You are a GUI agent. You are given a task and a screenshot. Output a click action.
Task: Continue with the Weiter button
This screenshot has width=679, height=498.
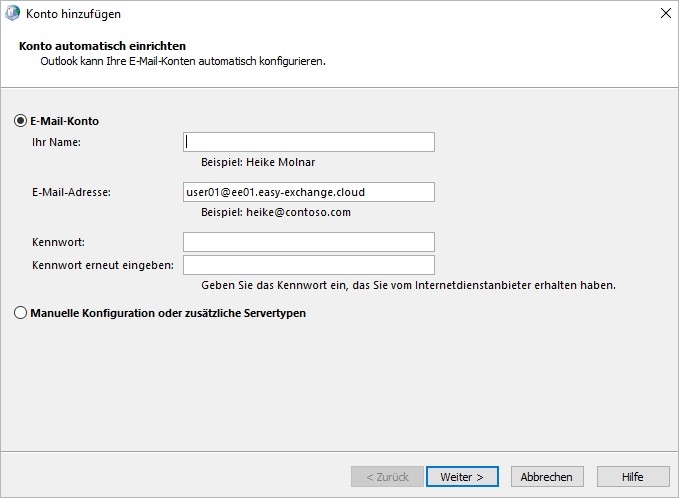click(x=462, y=476)
